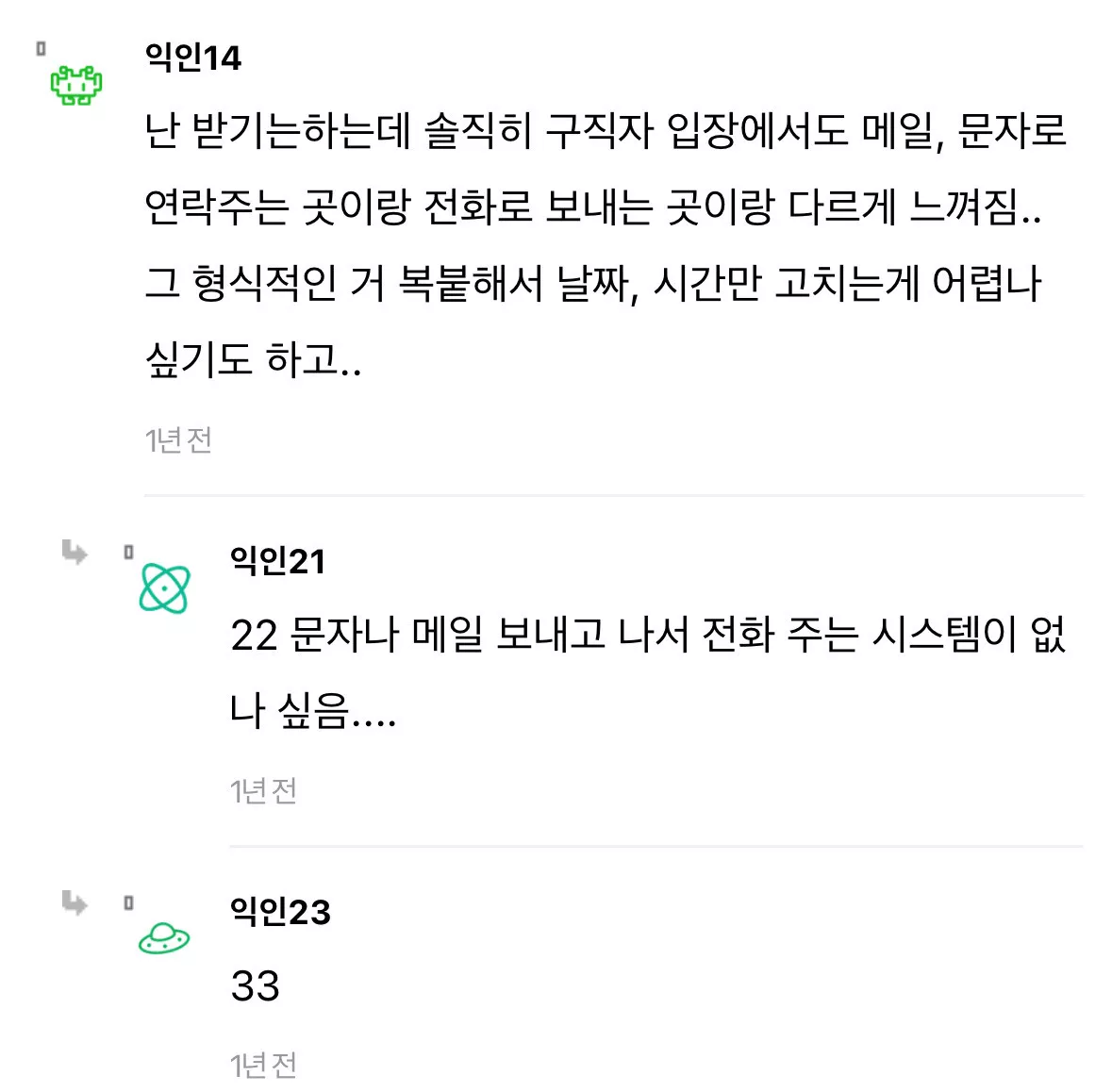Click the text 싶기도 하고.. in 익인14's comment
The width and height of the screenshot is (1112, 1092).
(x=253, y=359)
